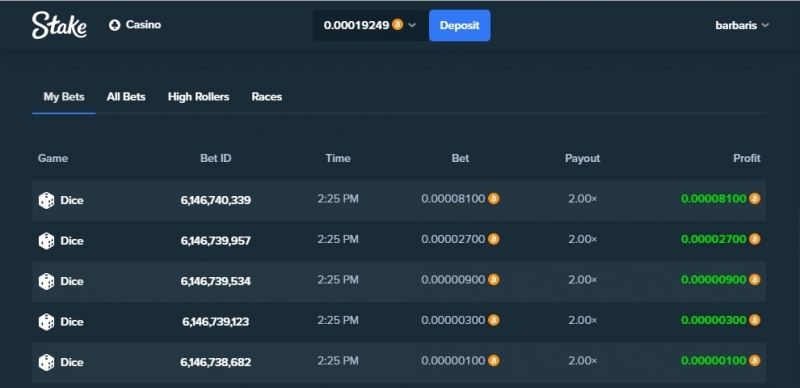Expand the wallet balance dropdown chevron
The image size is (800, 388).
412,25
